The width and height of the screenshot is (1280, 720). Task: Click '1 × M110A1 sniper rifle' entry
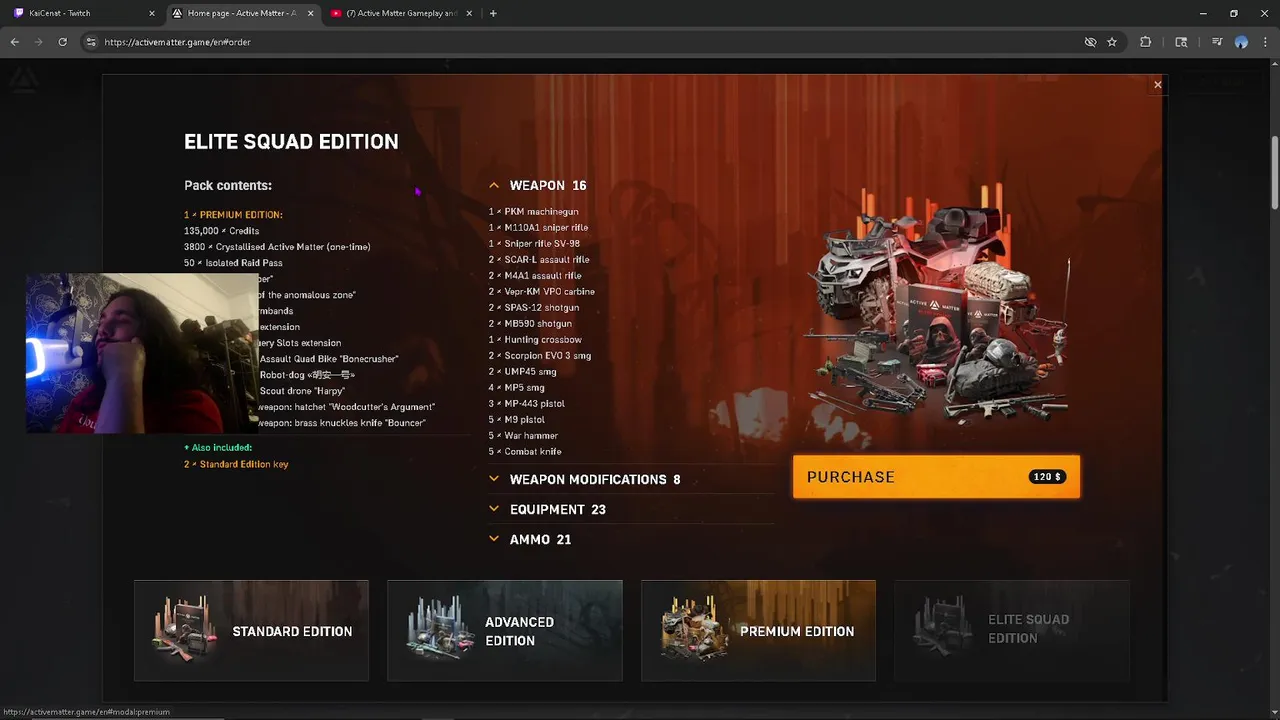[538, 228]
